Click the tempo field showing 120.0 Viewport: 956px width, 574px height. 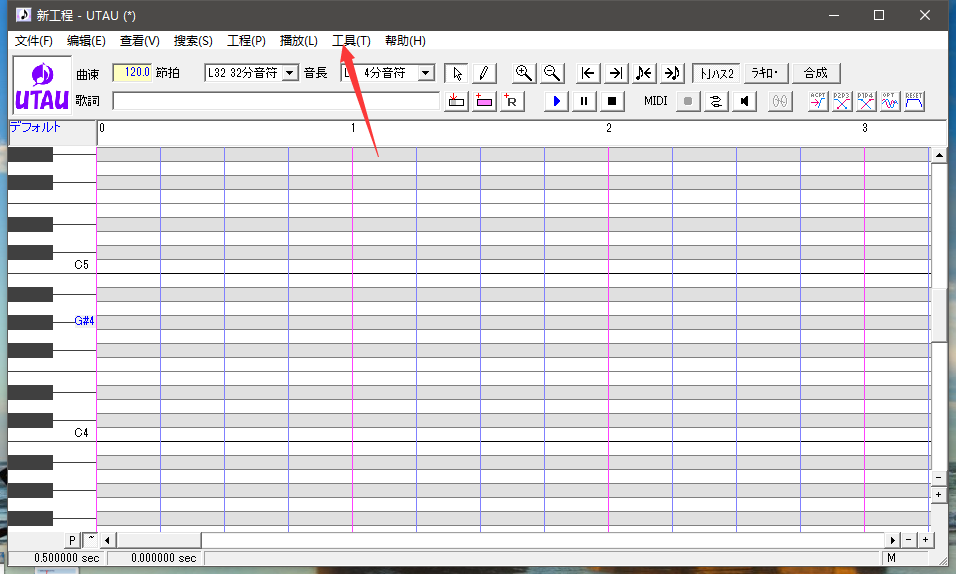pyautogui.click(x=132, y=73)
